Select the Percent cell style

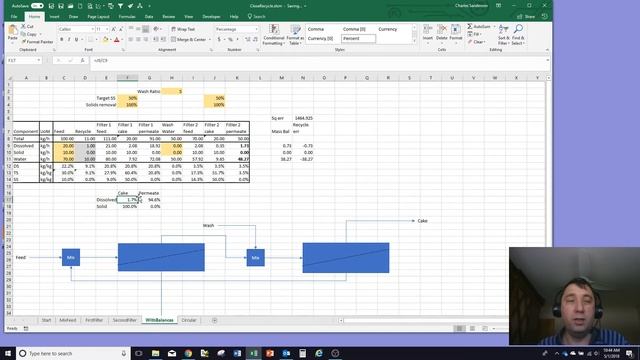click(x=358, y=38)
